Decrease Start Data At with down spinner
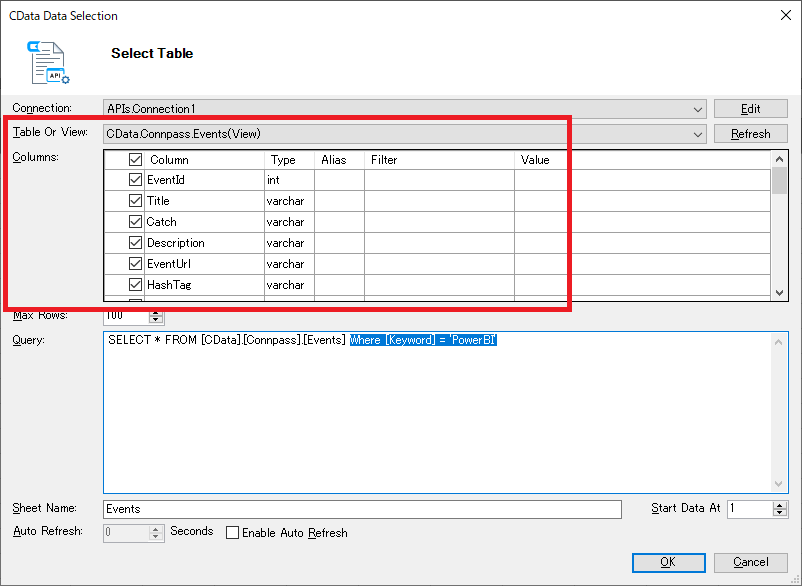The height and width of the screenshot is (586, 802). click(780, 513)
